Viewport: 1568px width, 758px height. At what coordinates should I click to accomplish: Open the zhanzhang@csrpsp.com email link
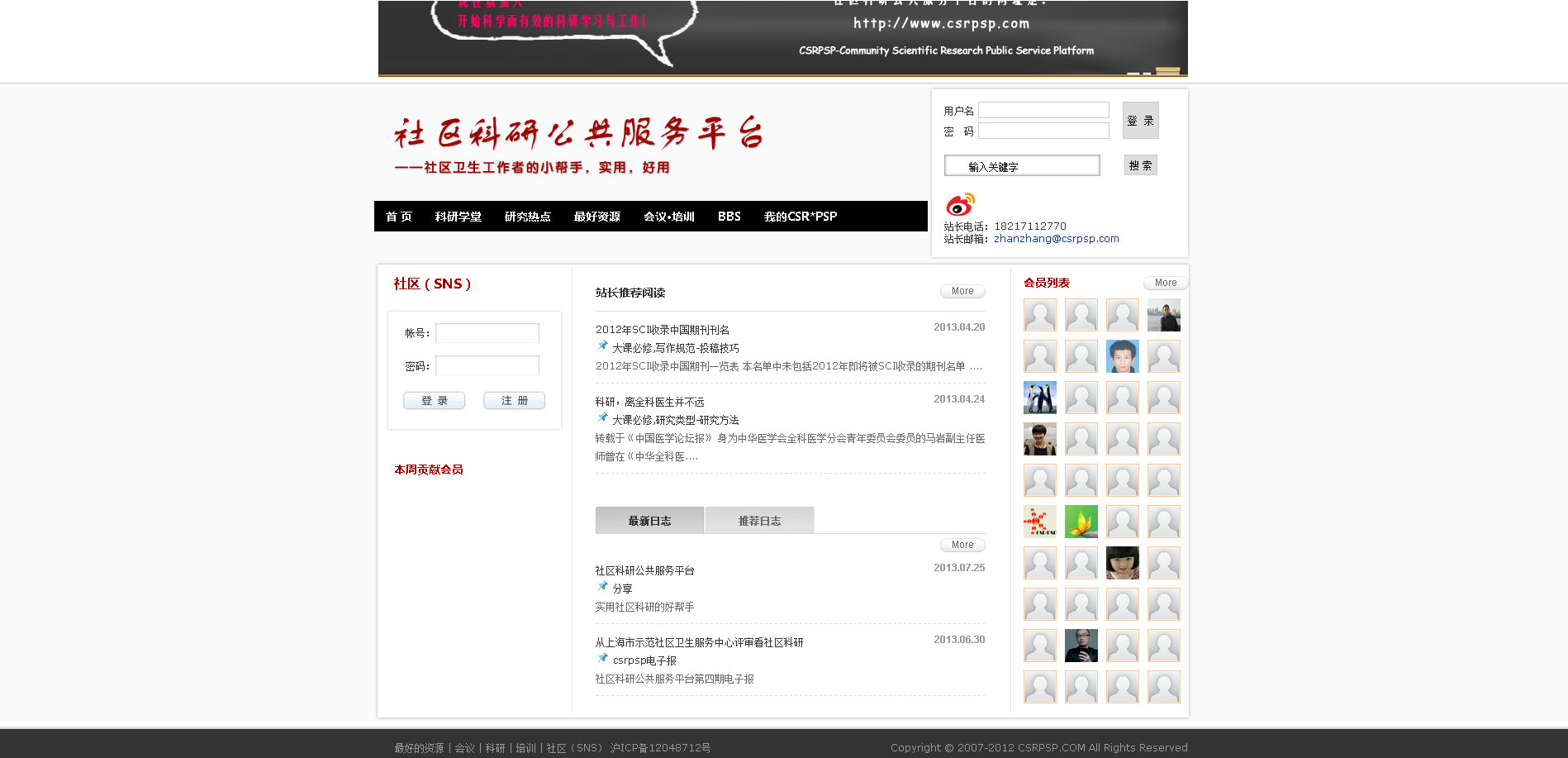pyautogui.click(x=1056, y=239)
